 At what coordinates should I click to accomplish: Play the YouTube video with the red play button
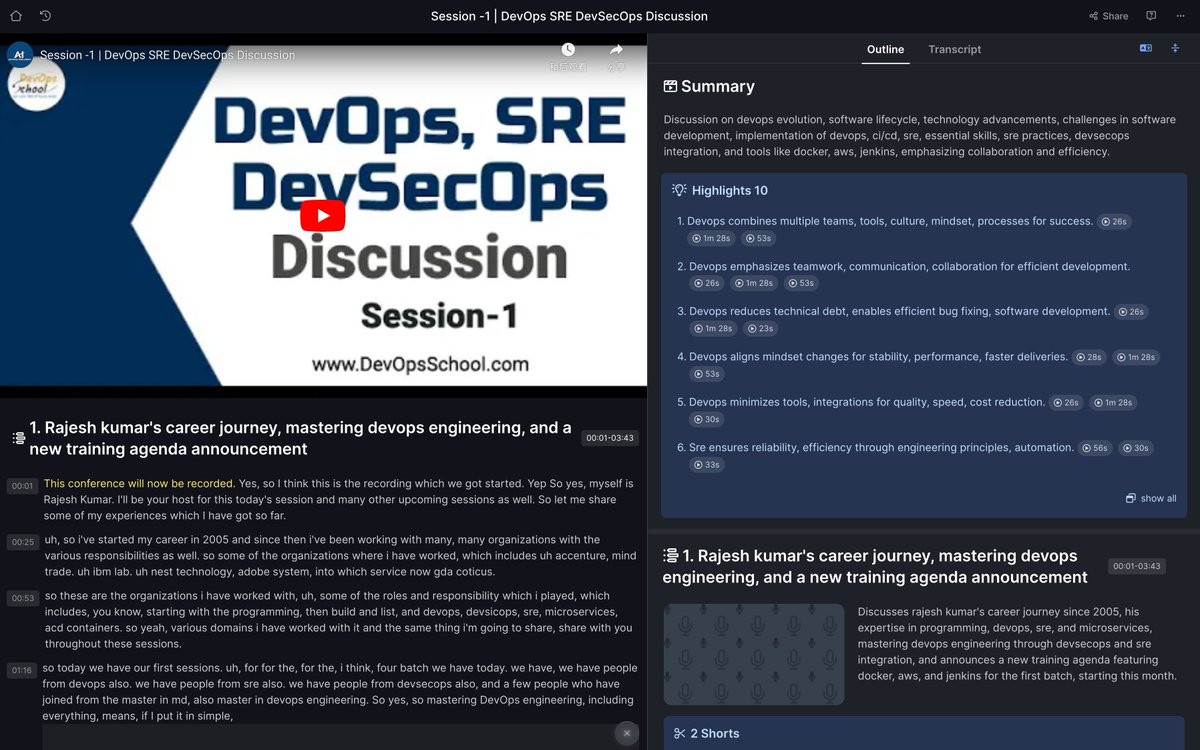pos(322,215)
